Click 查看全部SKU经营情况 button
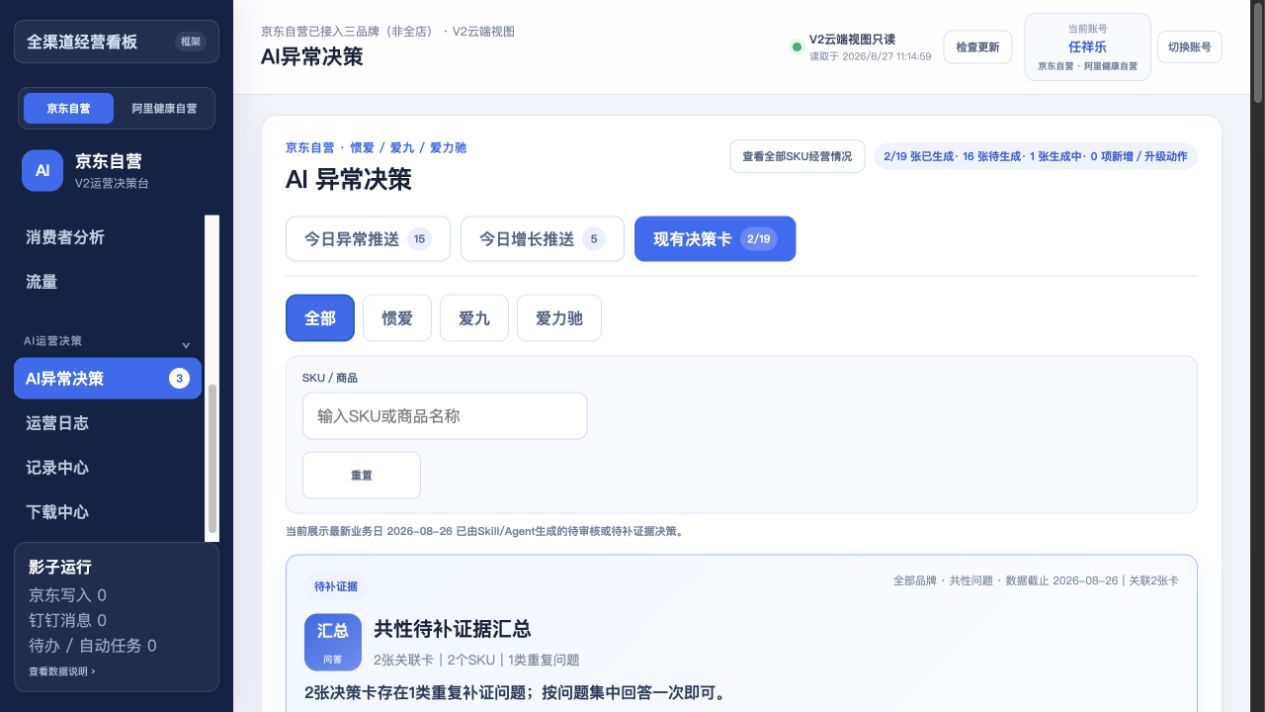Viewport: 1265px width, 712px height. pyautogui.click(x=797, y=157)
